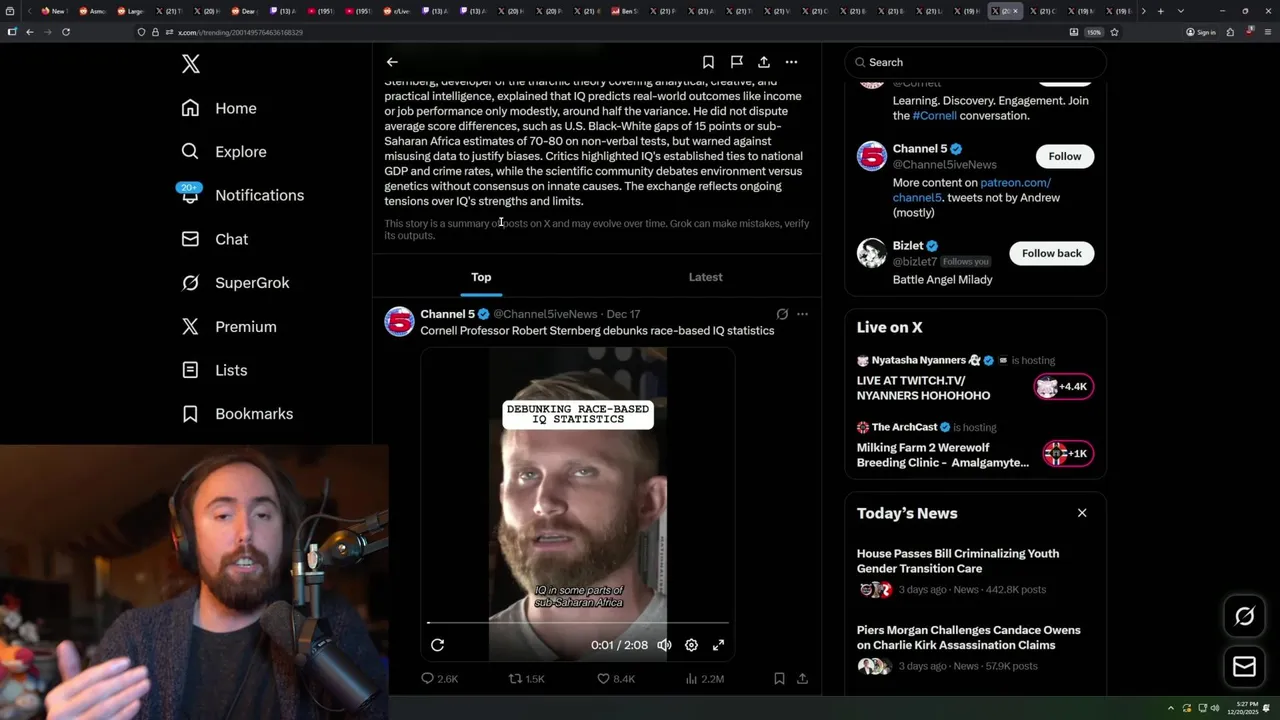Reload the page with the browser refresh button

tap(66, 32)
